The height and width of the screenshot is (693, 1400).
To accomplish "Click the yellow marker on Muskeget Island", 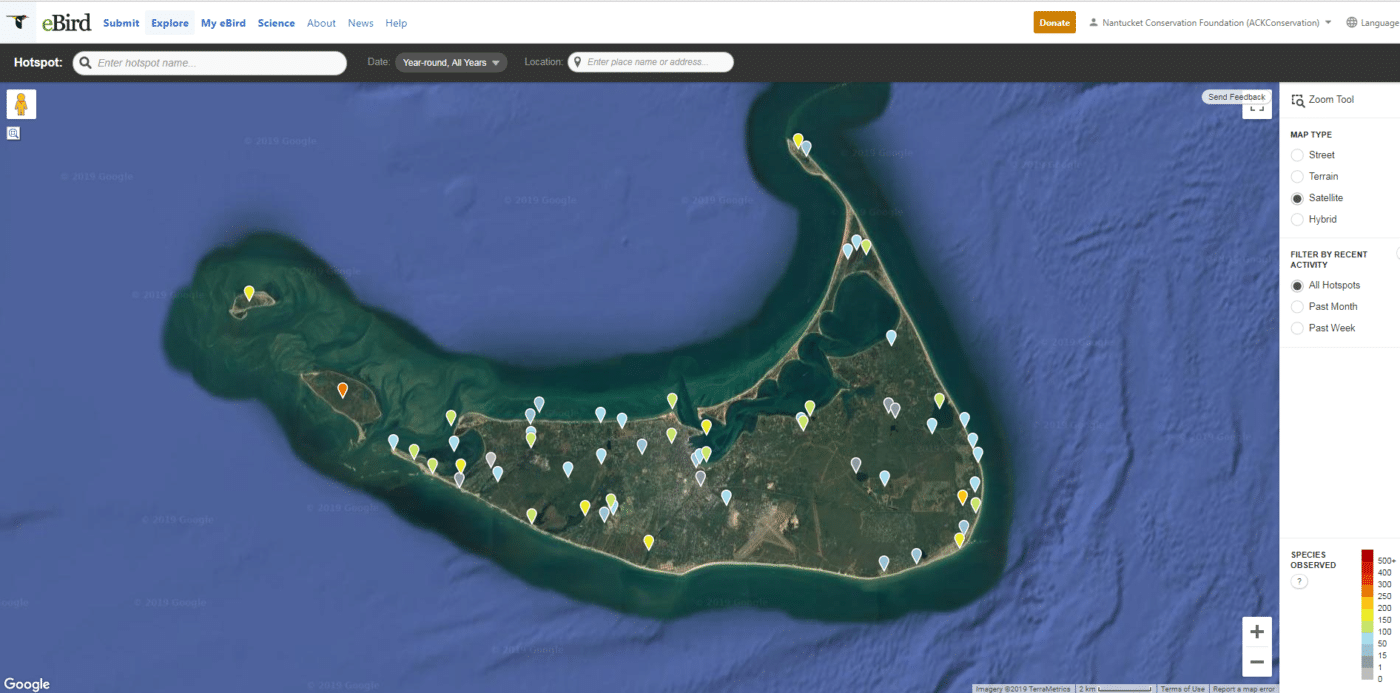I will [x=249, y=293].
